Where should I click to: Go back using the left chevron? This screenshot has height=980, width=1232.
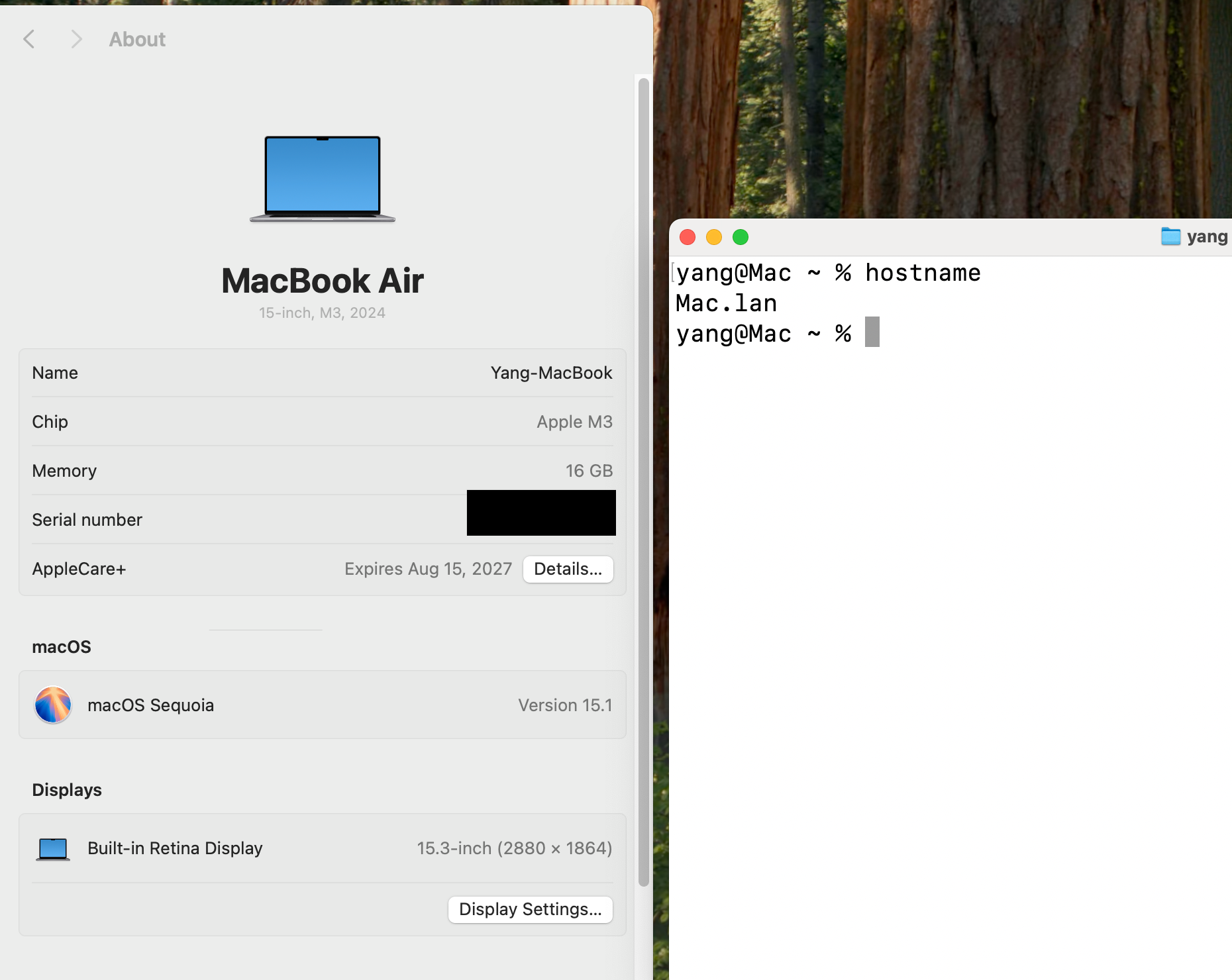tap(29, 39)
